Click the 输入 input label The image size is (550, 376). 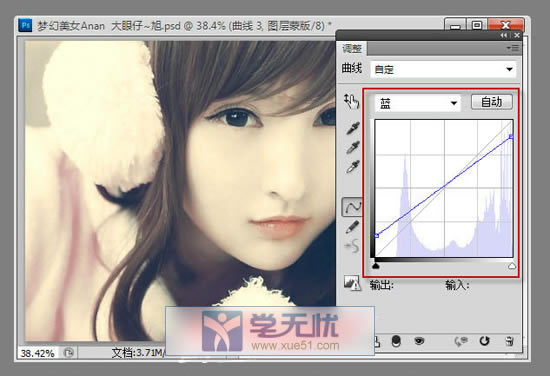[457, 285]
